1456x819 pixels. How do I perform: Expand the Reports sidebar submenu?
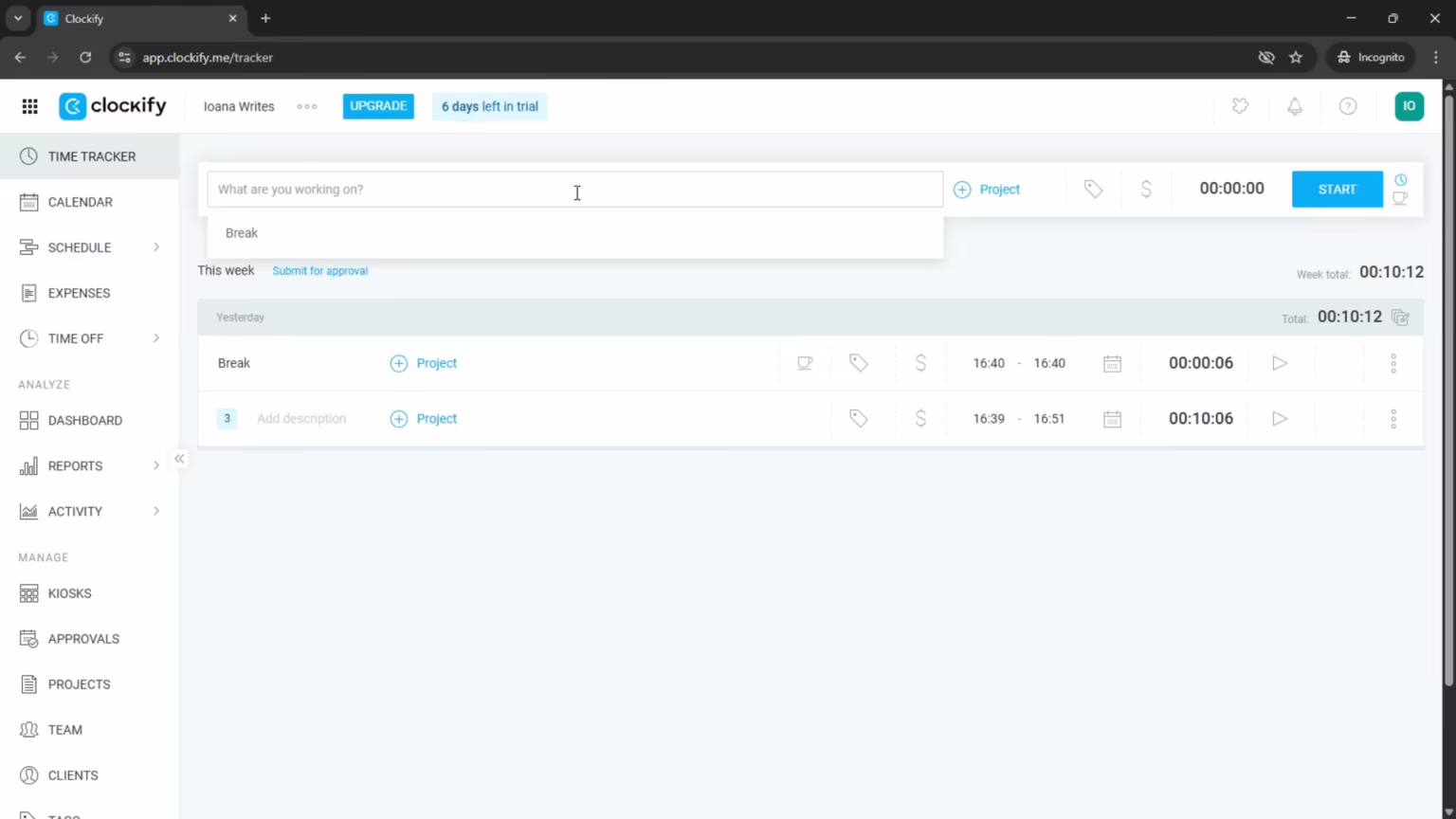156,465
